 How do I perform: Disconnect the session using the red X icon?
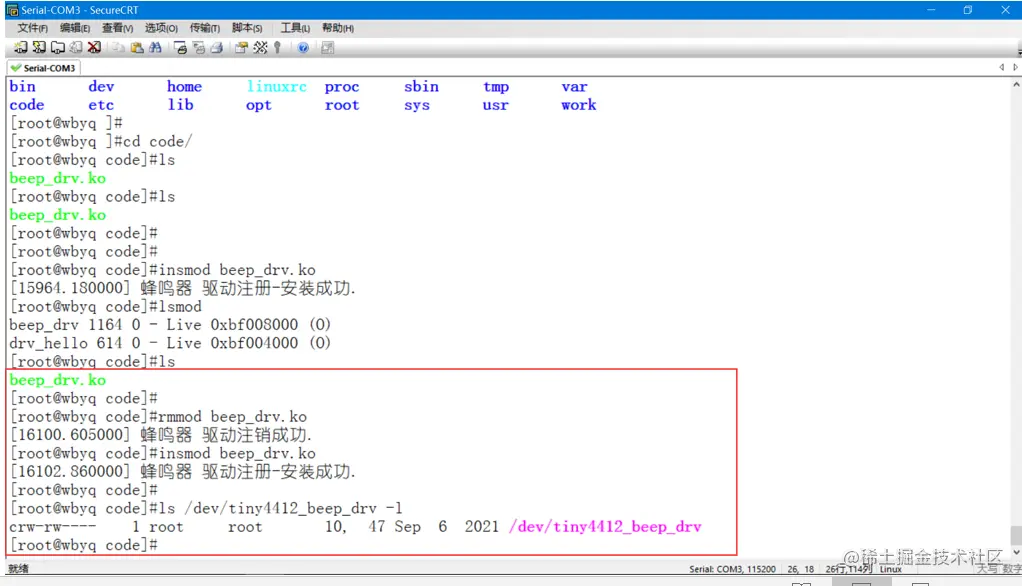(93, 48)
